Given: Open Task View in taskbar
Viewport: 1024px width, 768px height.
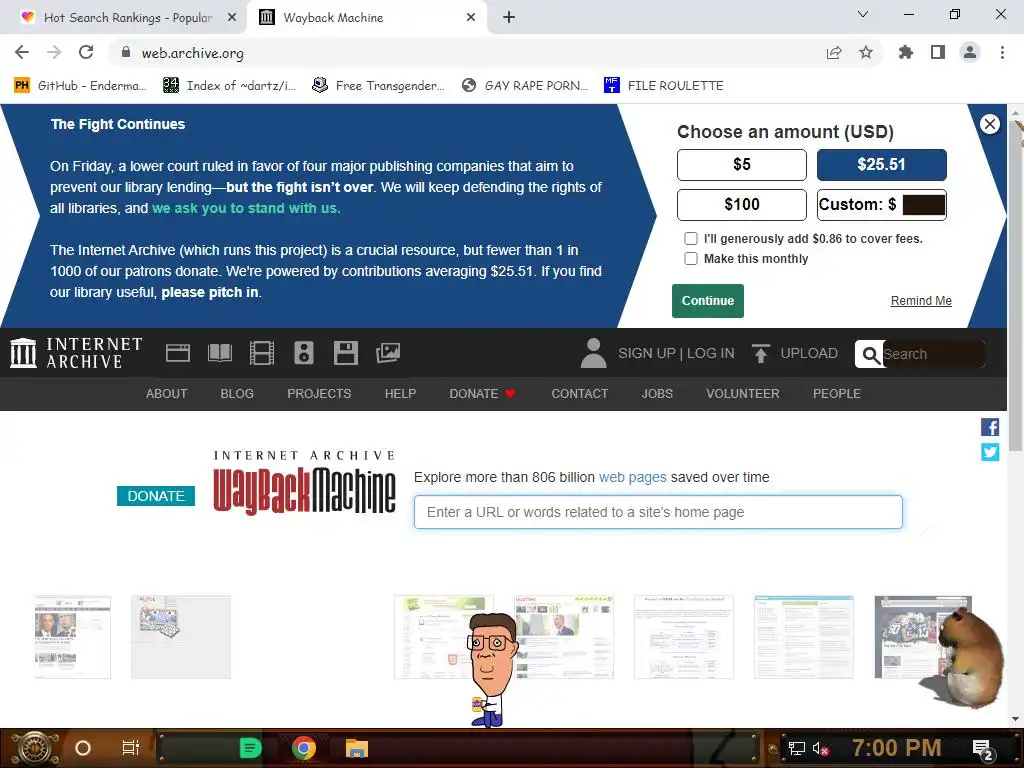Looking at the screenshot, I should tap(131, 748).
